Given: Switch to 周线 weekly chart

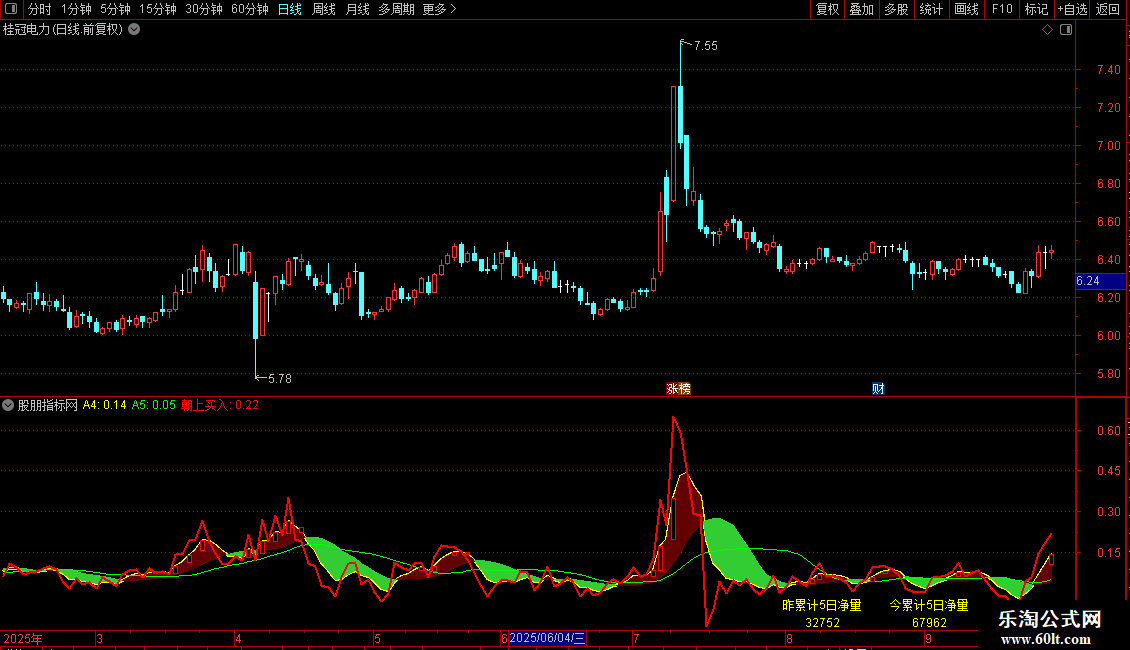Looking at the screenshot, I should tap(324, 9).
